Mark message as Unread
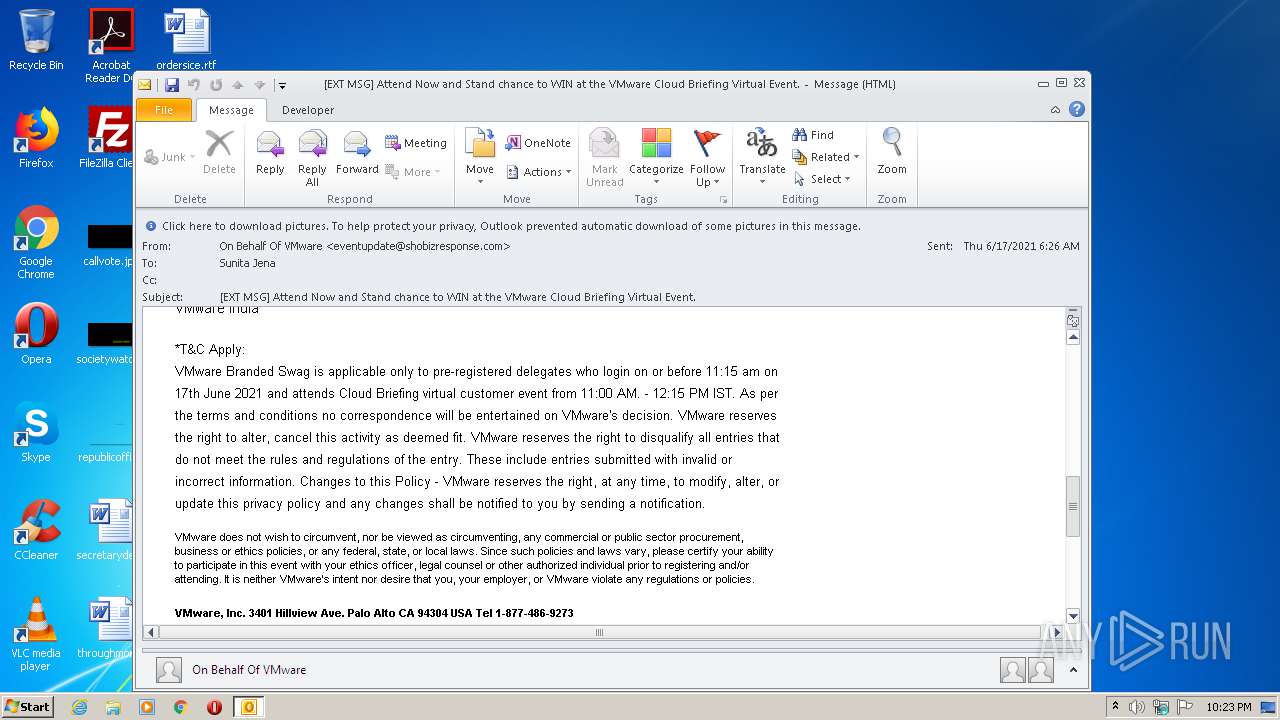 click(x=604, y=157)
